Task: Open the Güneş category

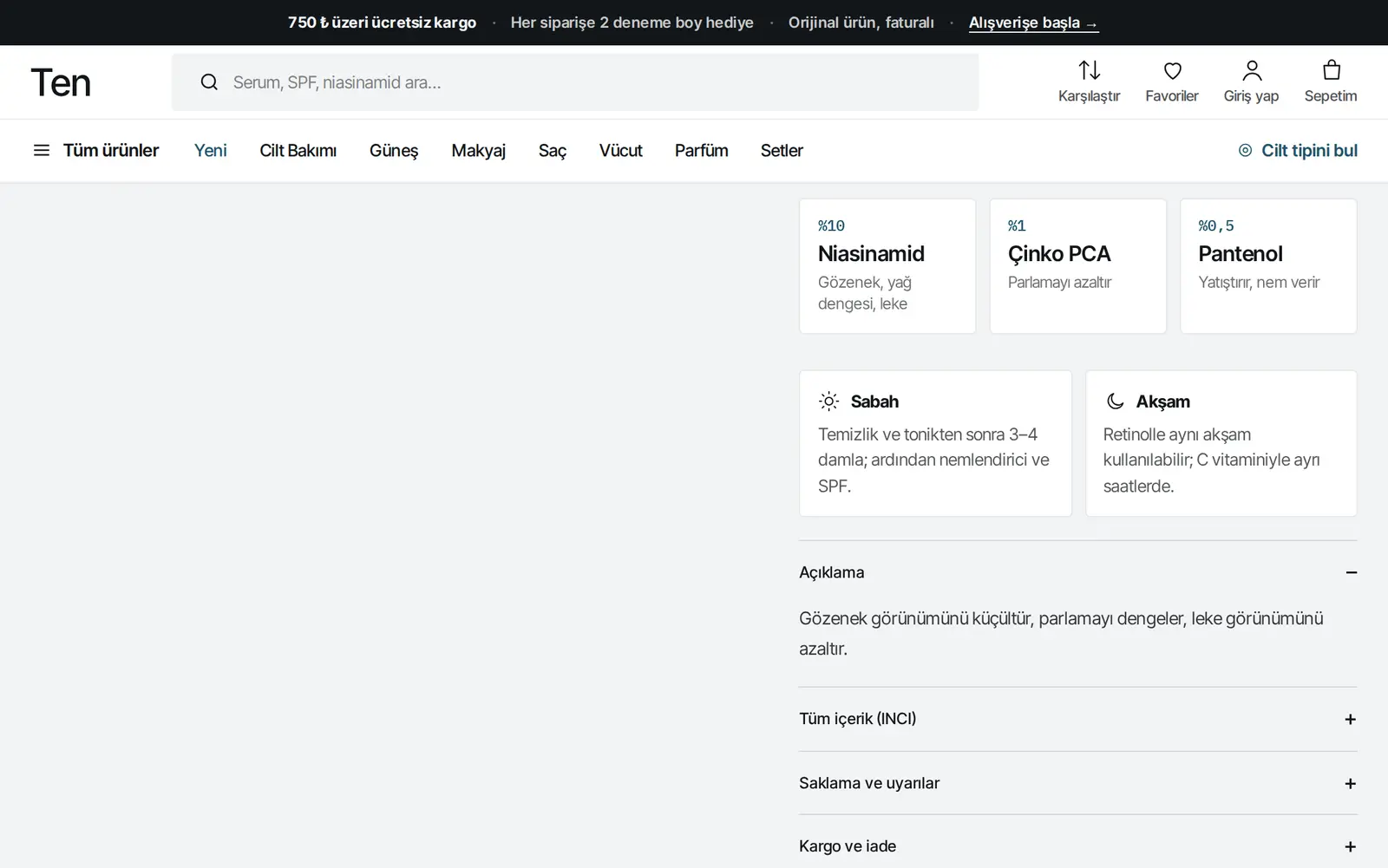Action: (394, 151)
